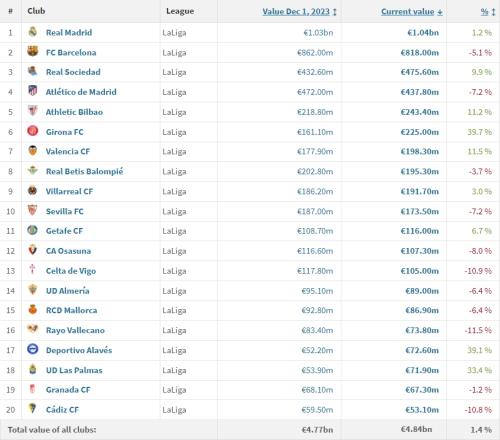Click the CA Osasuna crest icon
The image size is (500, 440).
(33, 250)
